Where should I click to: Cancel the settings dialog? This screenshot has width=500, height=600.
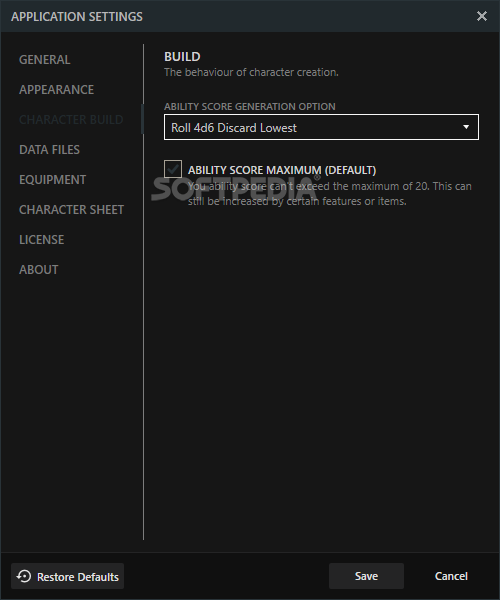pos(451,576)
